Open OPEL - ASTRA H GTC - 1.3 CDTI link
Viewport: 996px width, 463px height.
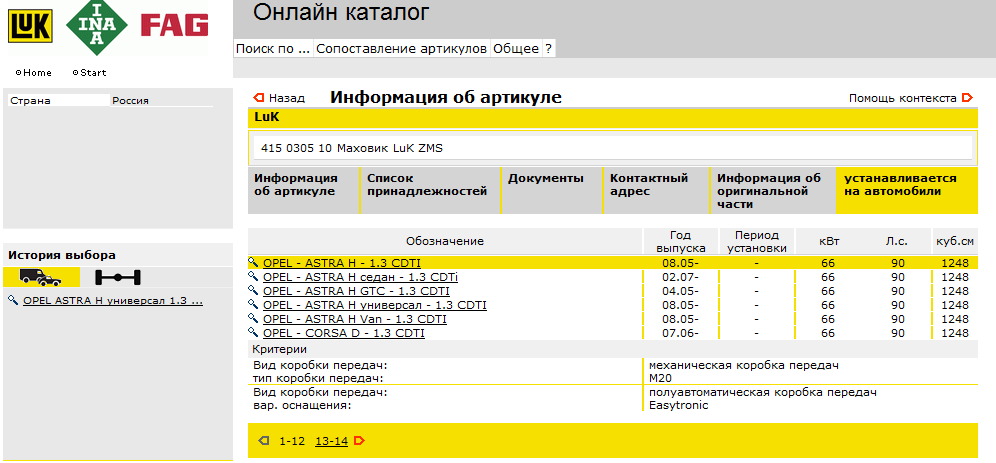coord(356,291)
